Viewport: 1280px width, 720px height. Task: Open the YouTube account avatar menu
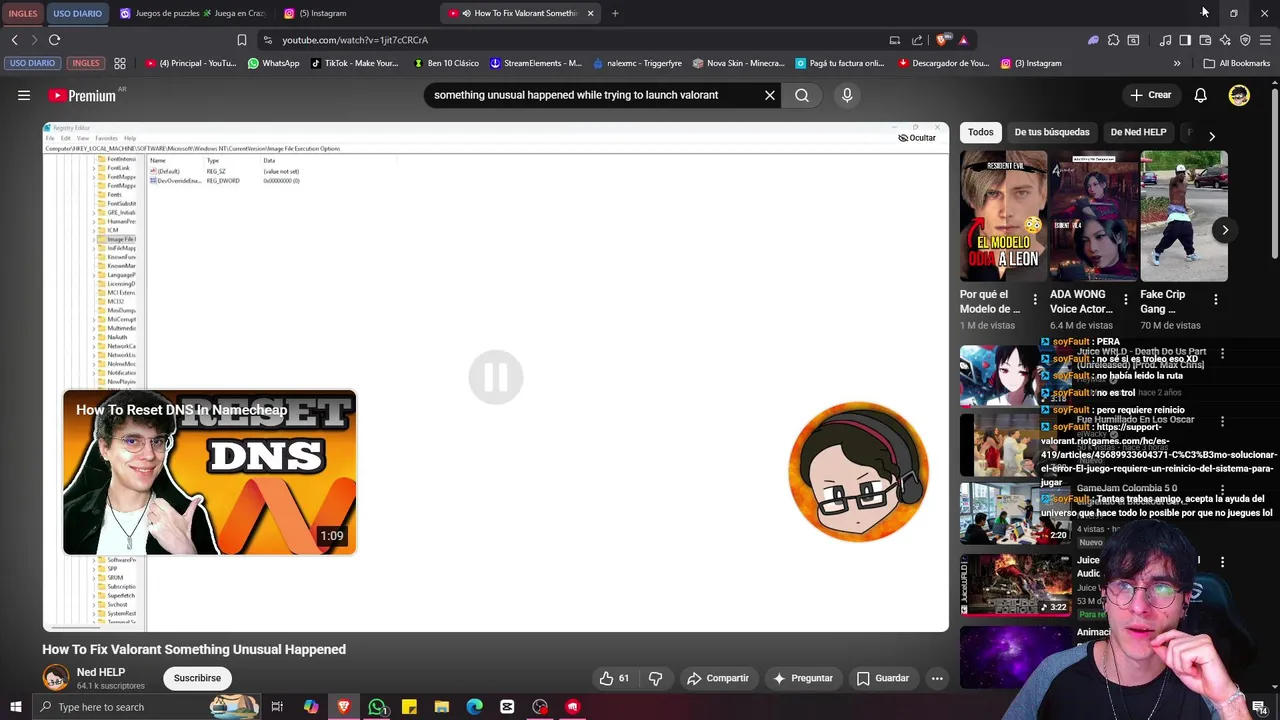pos(1239,95)
